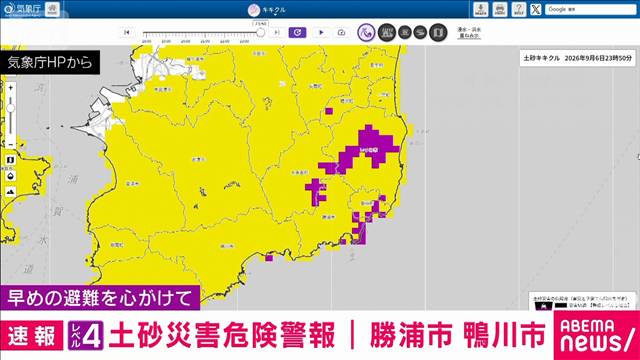Click the 重ね合わせ overlay link

click(x=469, y=33)
